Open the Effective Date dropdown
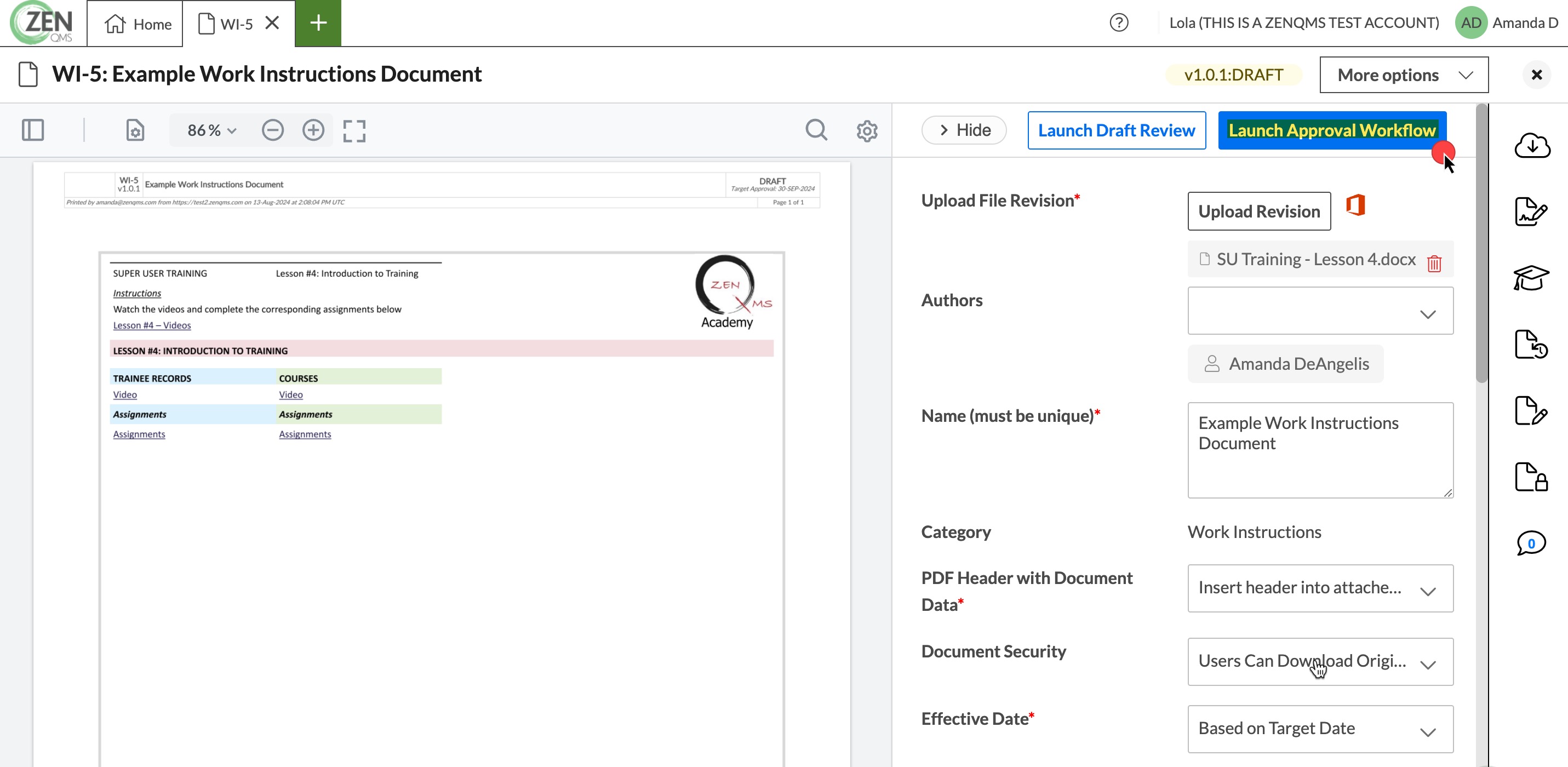The height and width of the screenshot is (767, 1568). pos(1320,729)
